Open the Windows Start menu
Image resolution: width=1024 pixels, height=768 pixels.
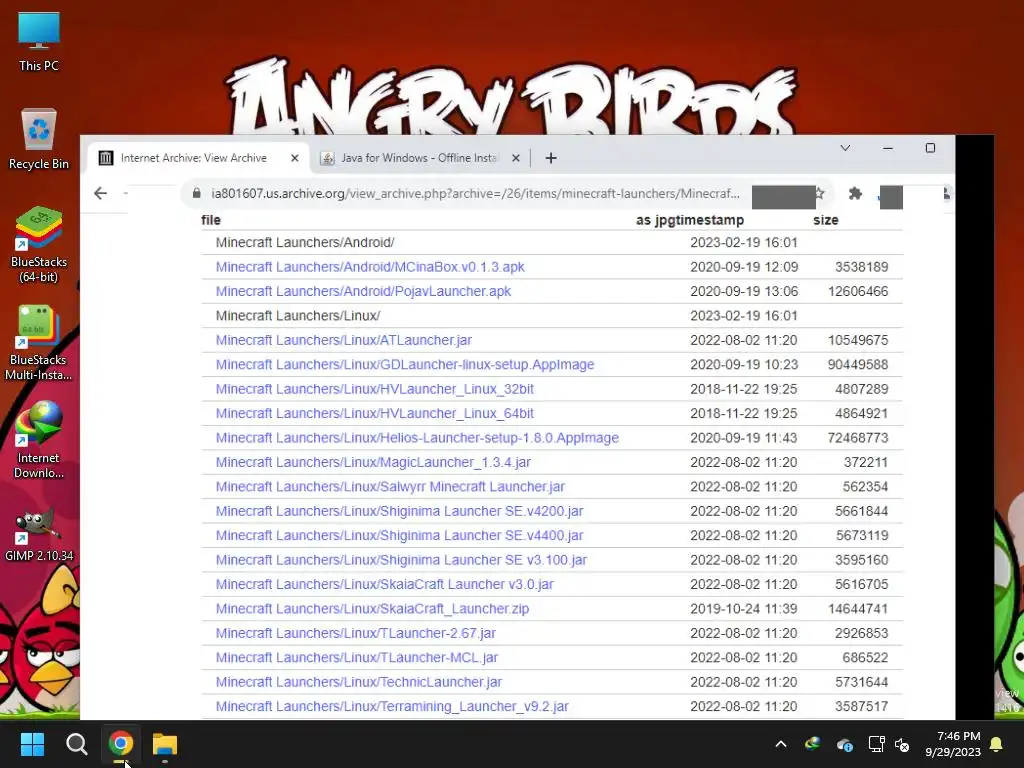pos(32,744)
